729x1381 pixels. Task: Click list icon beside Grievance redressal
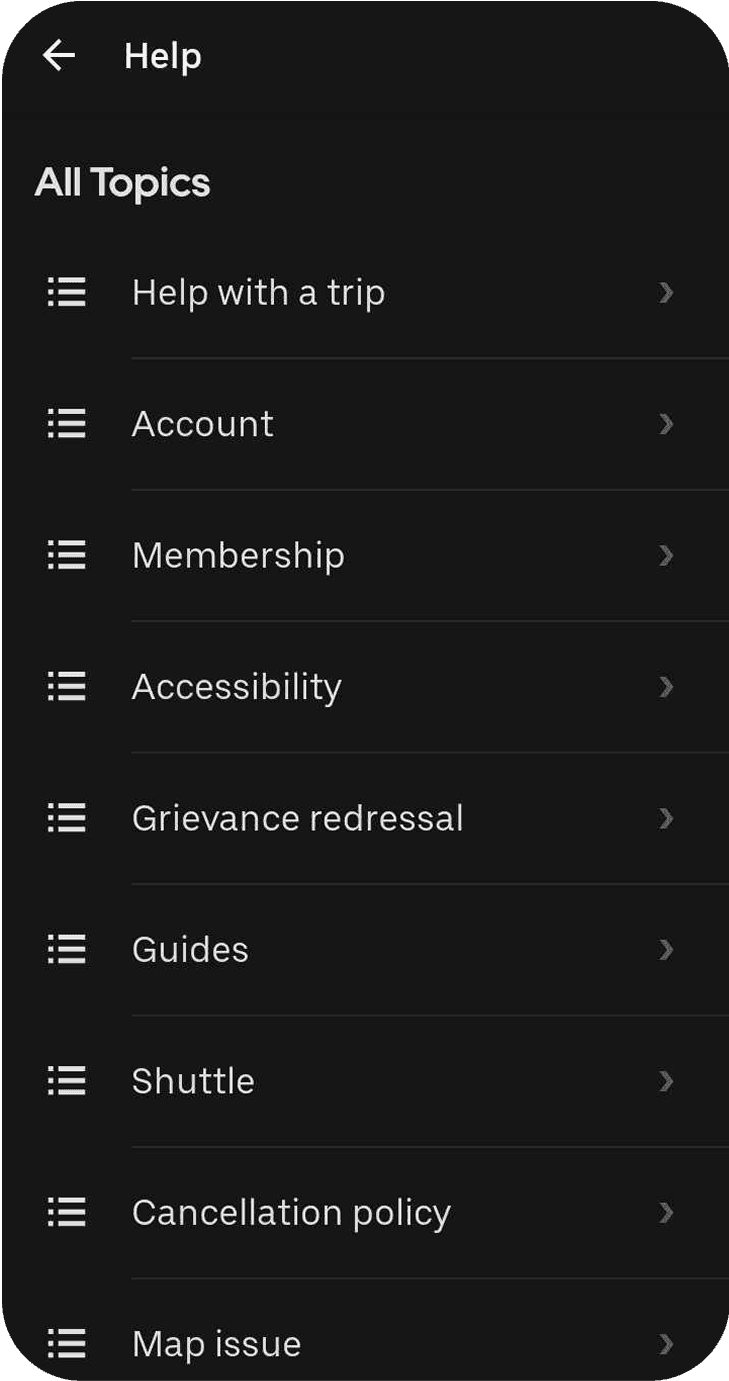[67, 818]
